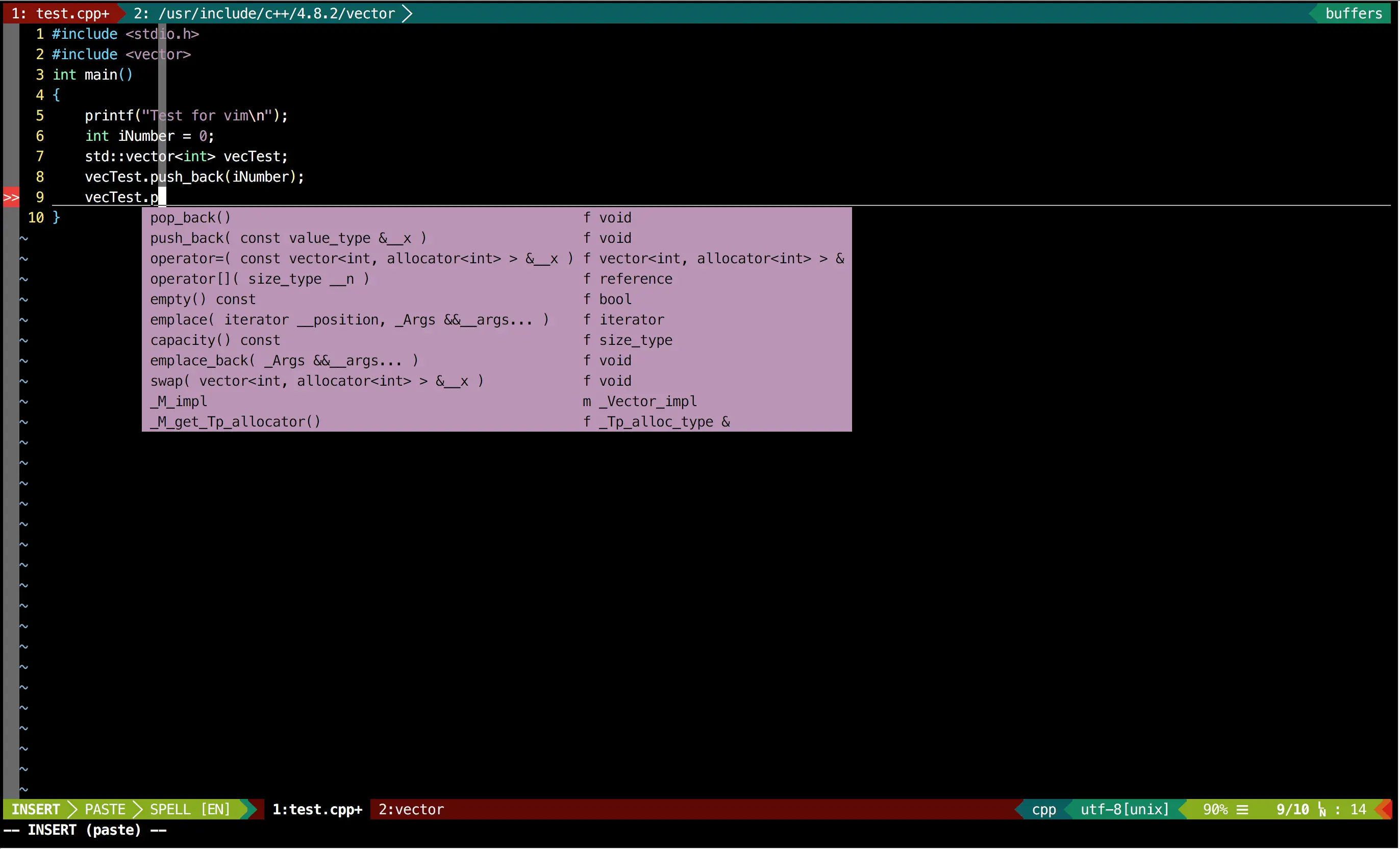This screenshot has height=849, width=1400.
Task: Open the /usr/include/c++/4.8.2/vector tab
Action: tap(264, 13)
